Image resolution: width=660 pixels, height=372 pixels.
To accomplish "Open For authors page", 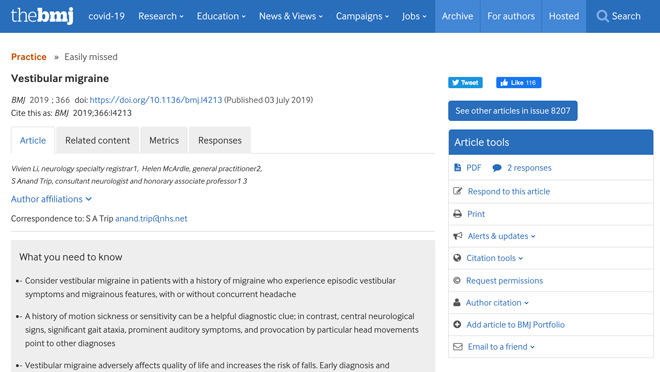I will tap(511, 16).
